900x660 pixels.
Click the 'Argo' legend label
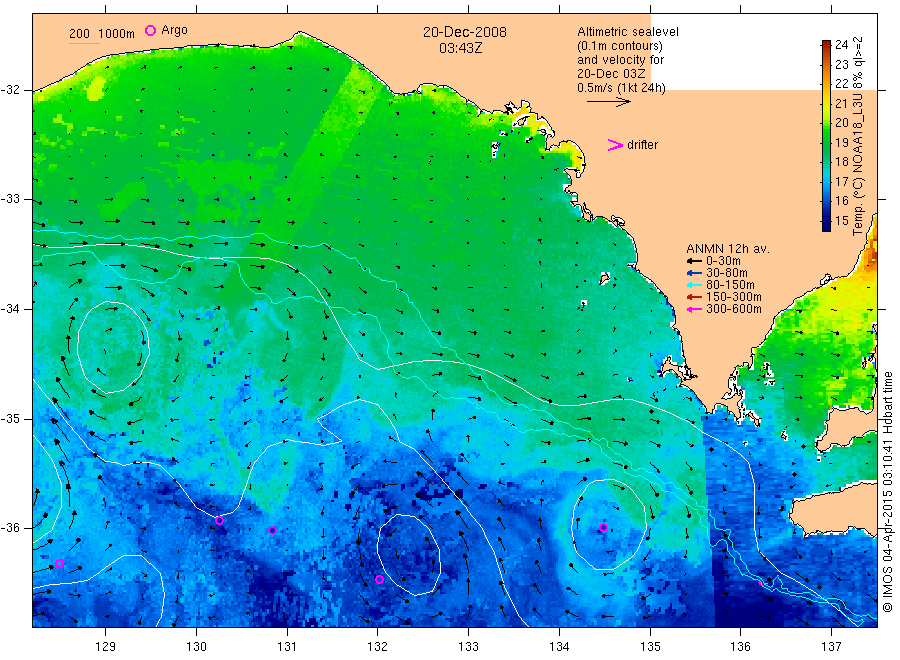click(x=174, y=30)
